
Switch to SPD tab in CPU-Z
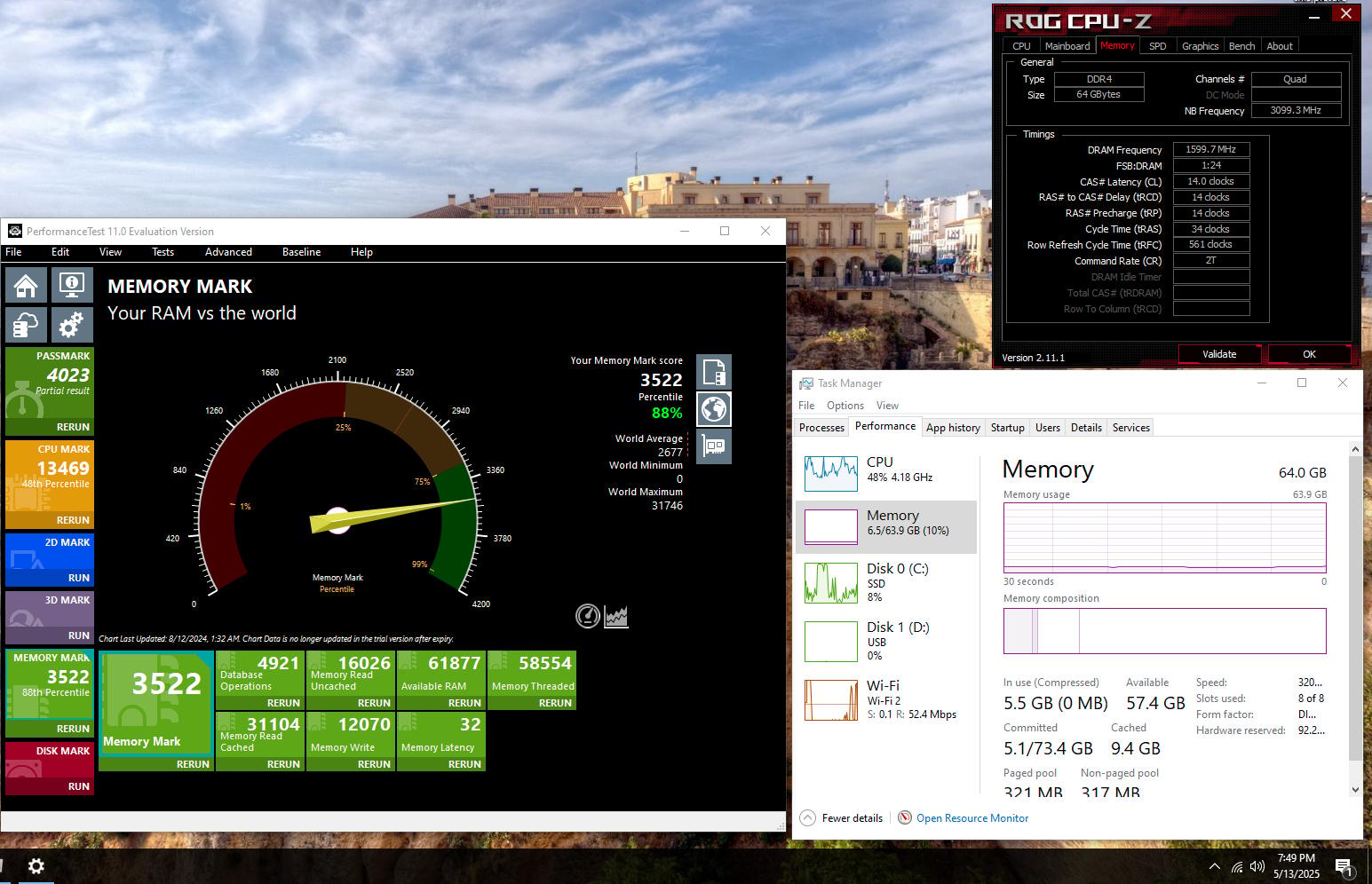point(1157,46)
